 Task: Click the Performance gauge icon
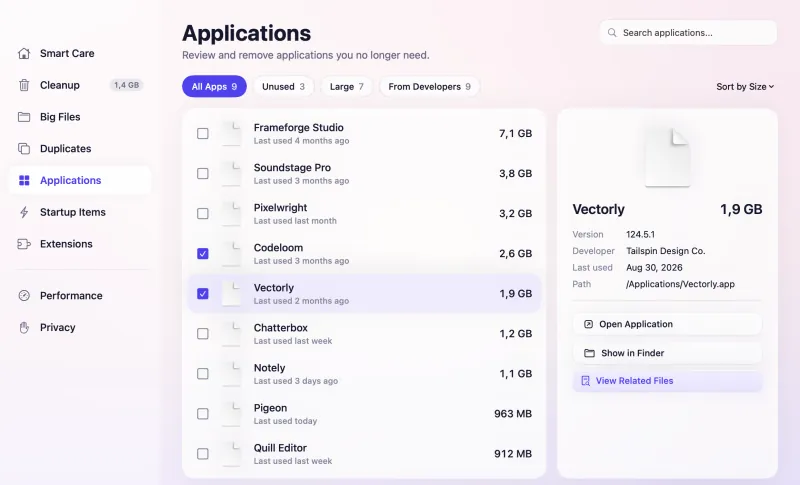click(x=24, y=296)
